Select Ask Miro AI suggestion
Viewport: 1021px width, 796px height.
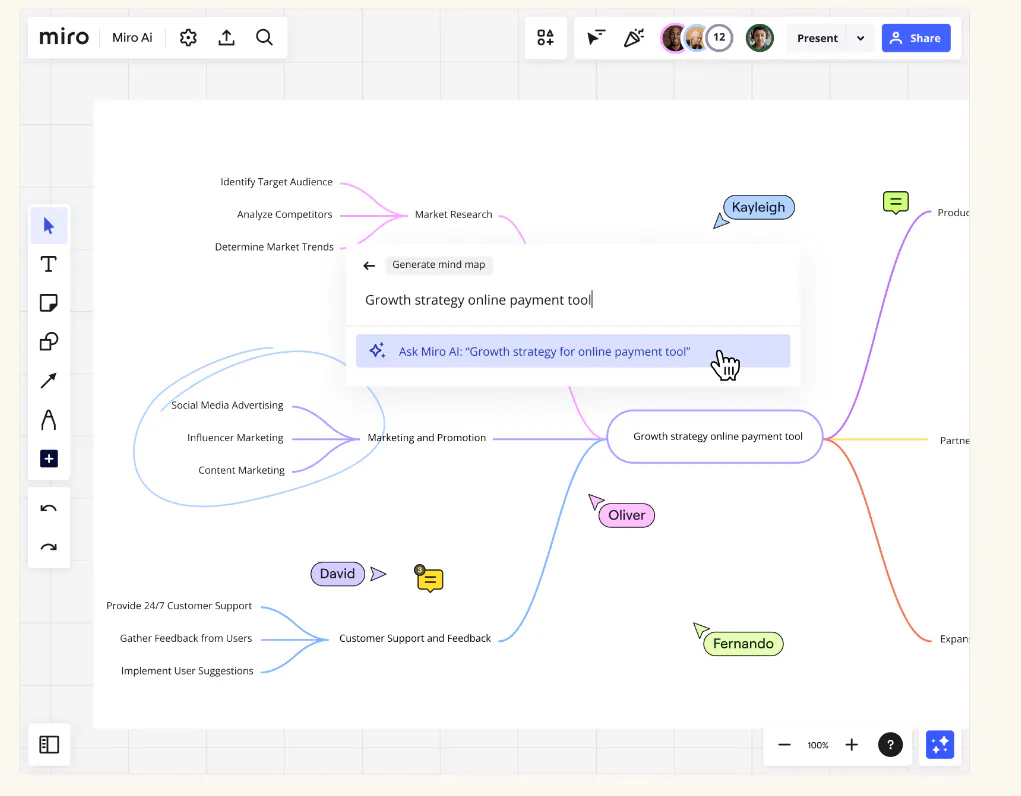point(572,351)
